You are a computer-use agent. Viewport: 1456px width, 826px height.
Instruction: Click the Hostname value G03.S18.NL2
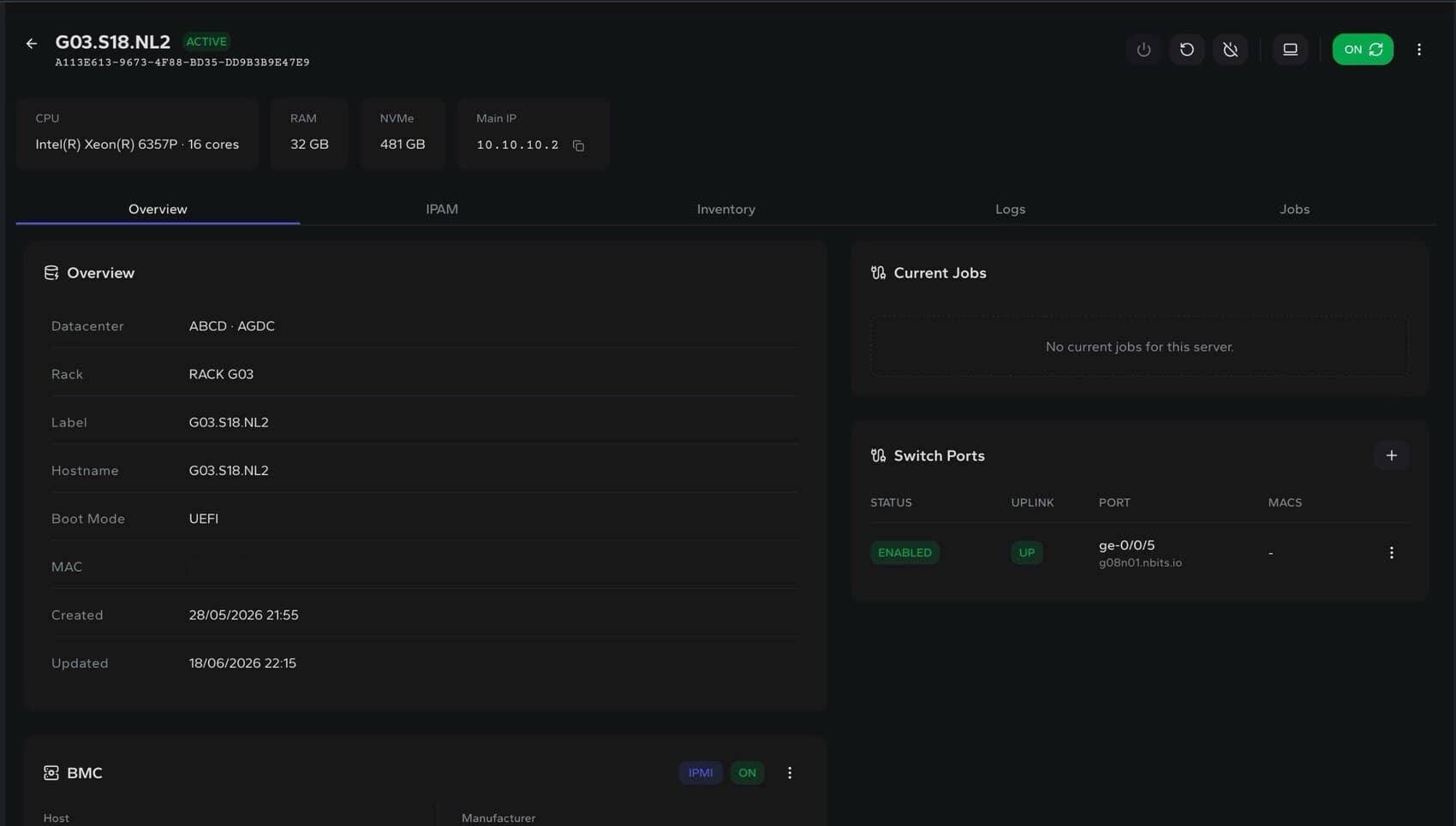pyautogui.click(x=229, y=471)
